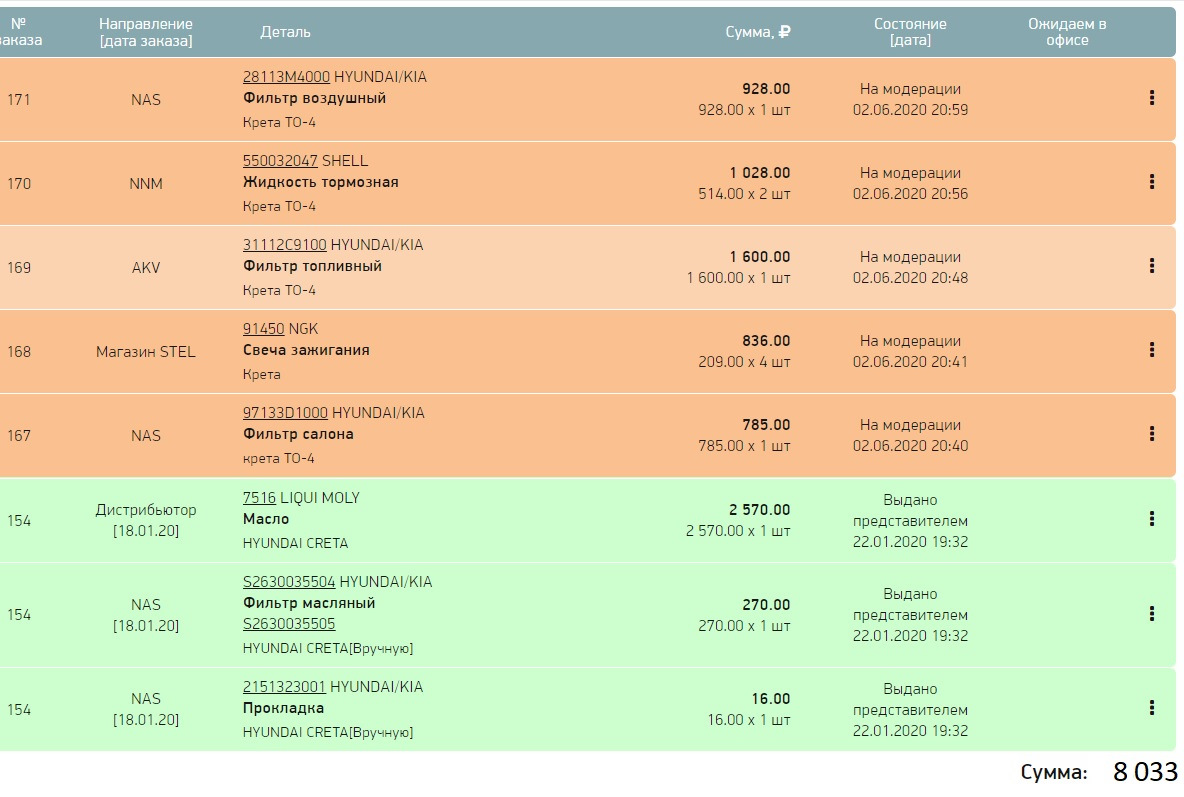
Task: Open the three-dot menu for order 171
Action: point(1152,98)
